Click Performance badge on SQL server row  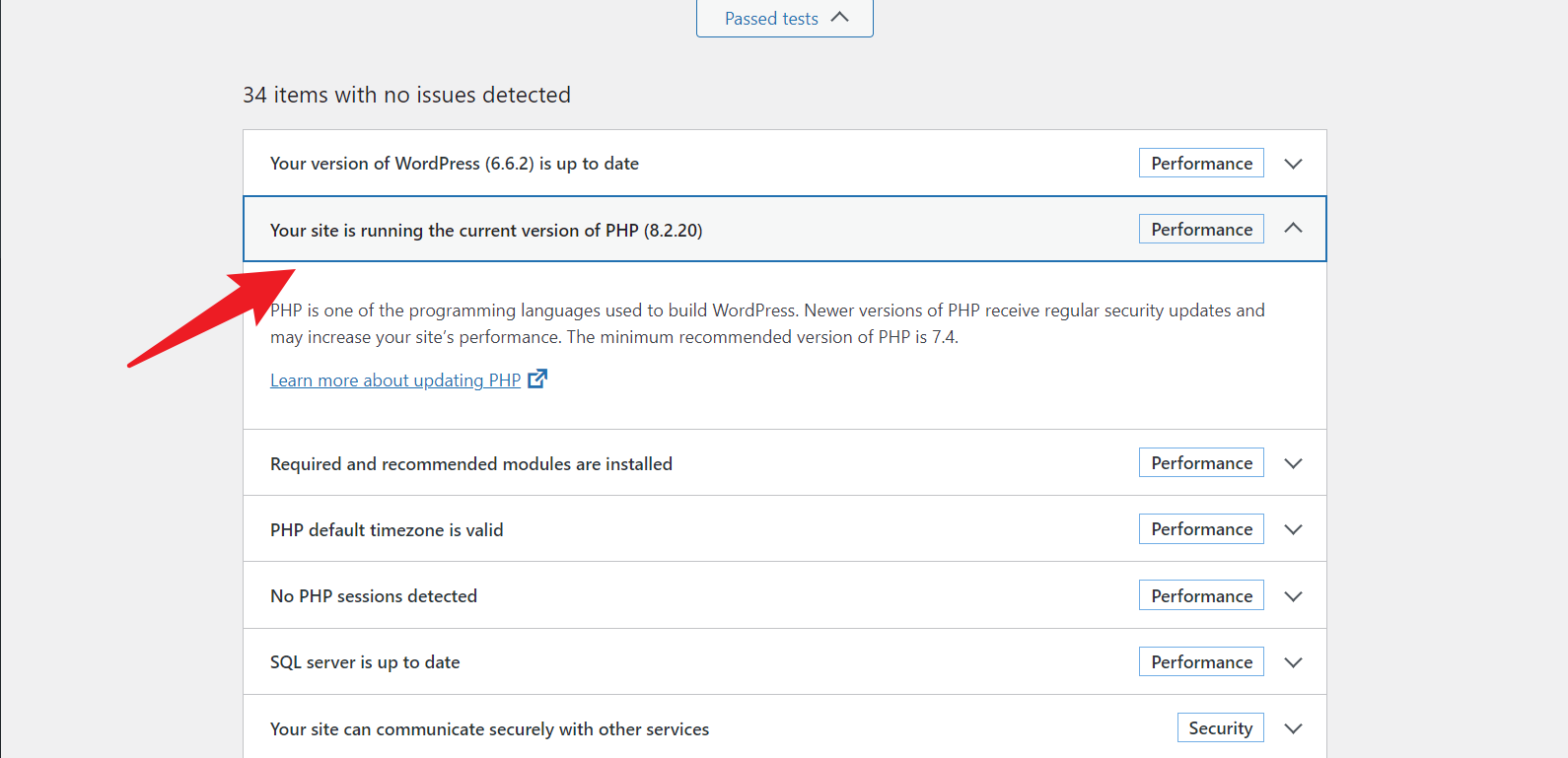pyautogui.click(x=1201, y=662)
